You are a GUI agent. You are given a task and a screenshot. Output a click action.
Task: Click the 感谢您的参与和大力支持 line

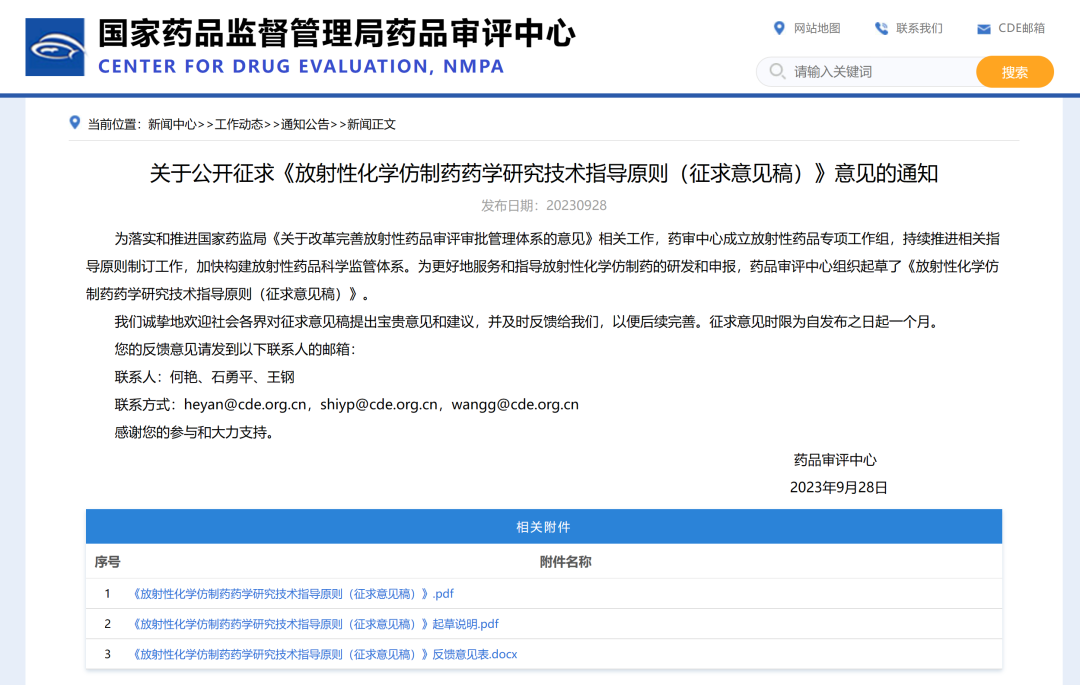coord(194,432)
